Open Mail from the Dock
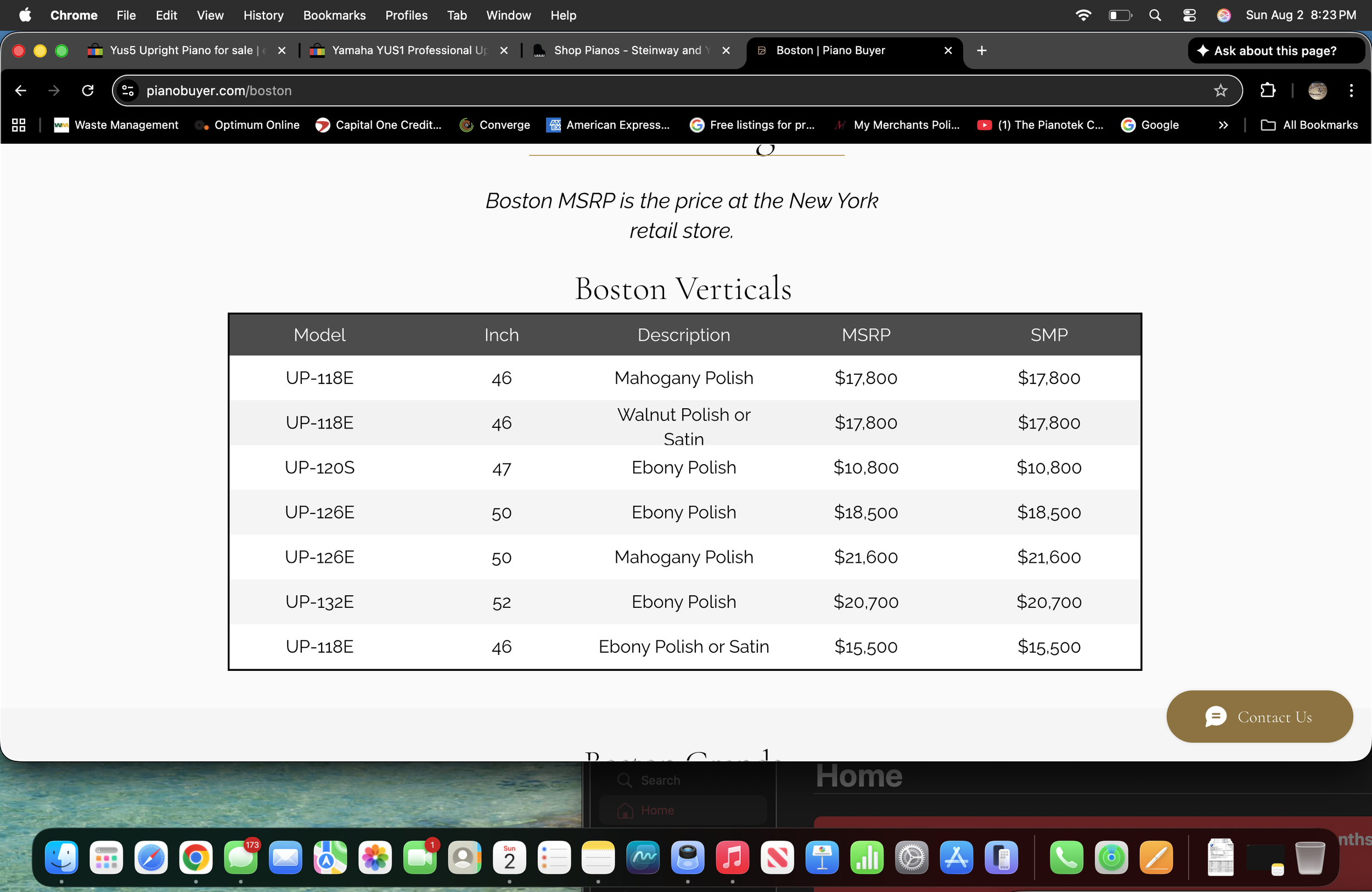The image size is (1372, 892). click(x=285, y=857)
